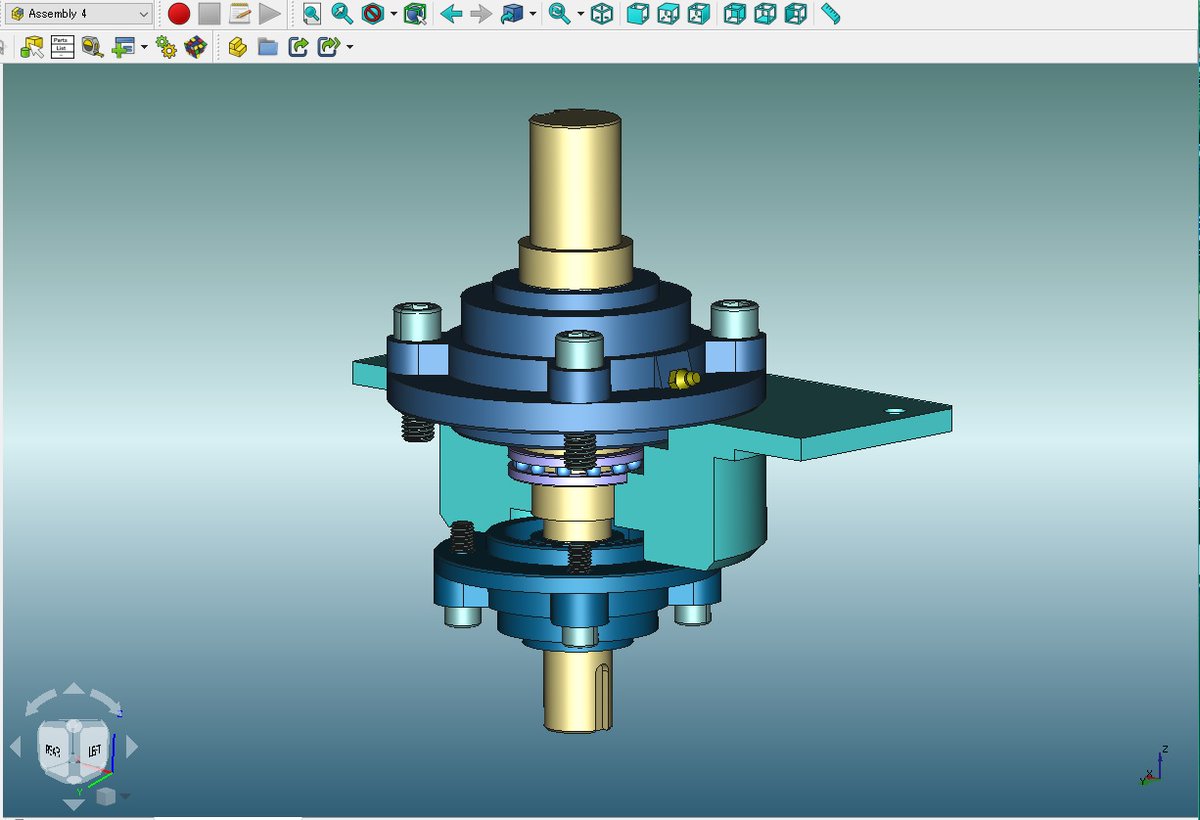Select the yellow grease fitting on flange
The image size is (1200, 820).
pos(682,378)
